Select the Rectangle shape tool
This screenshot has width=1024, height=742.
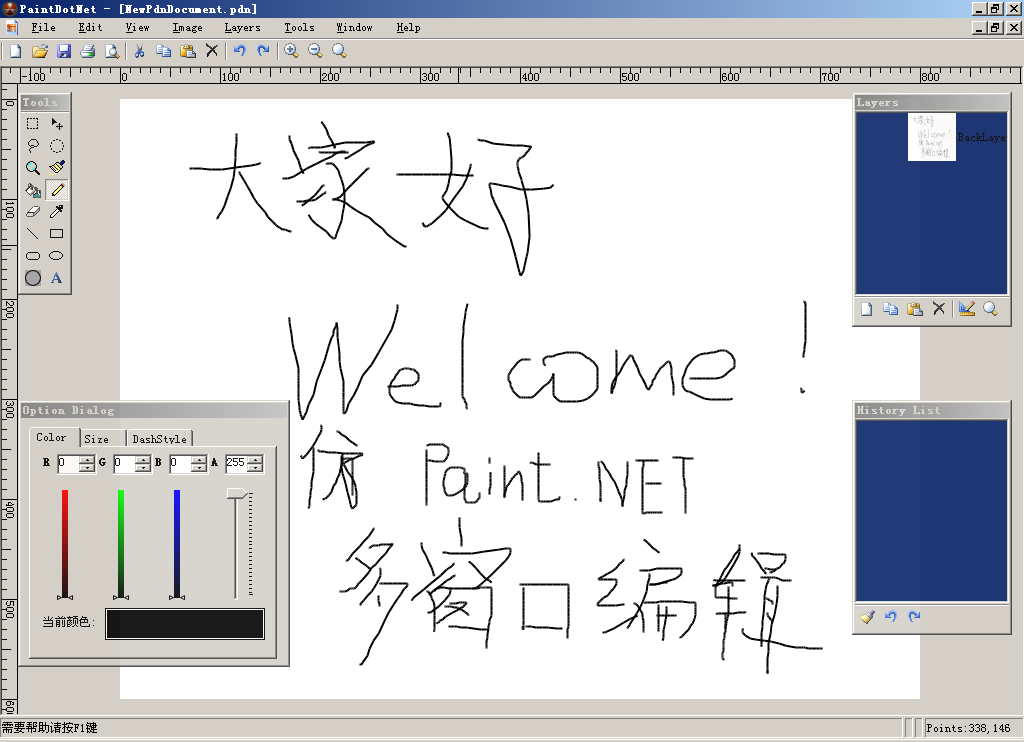(57, 234)
